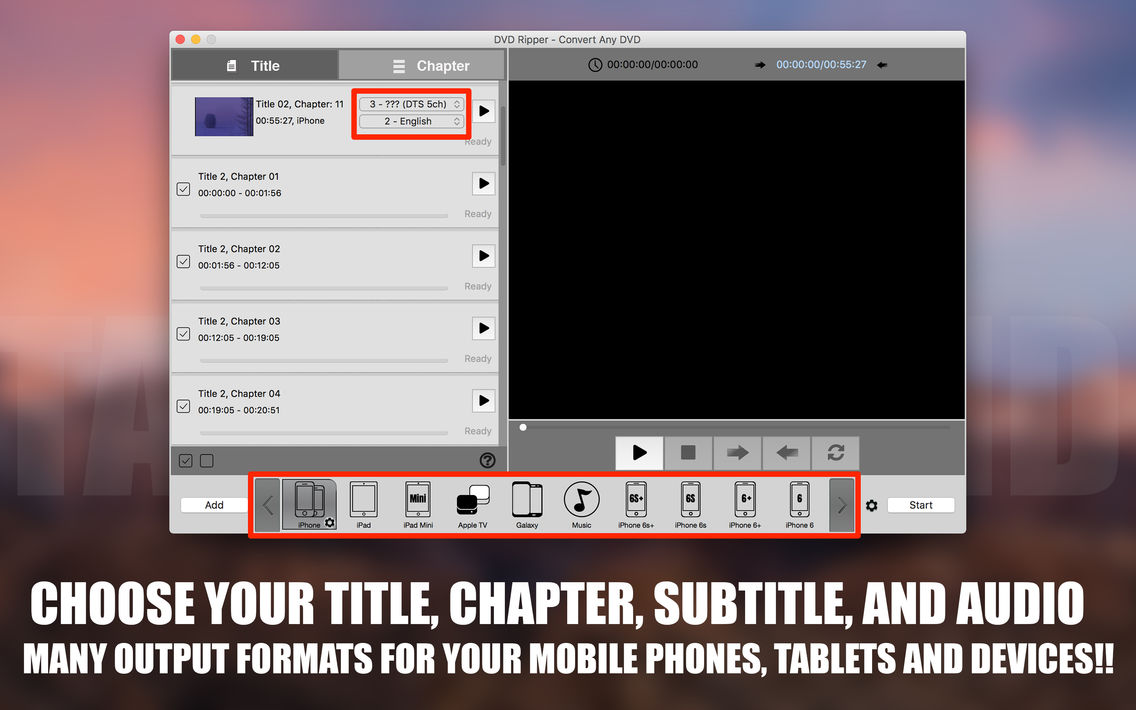Play Title 2, Chapter 04 preview
Viewport: 1136px width, 710px height.
click(484, 401)
